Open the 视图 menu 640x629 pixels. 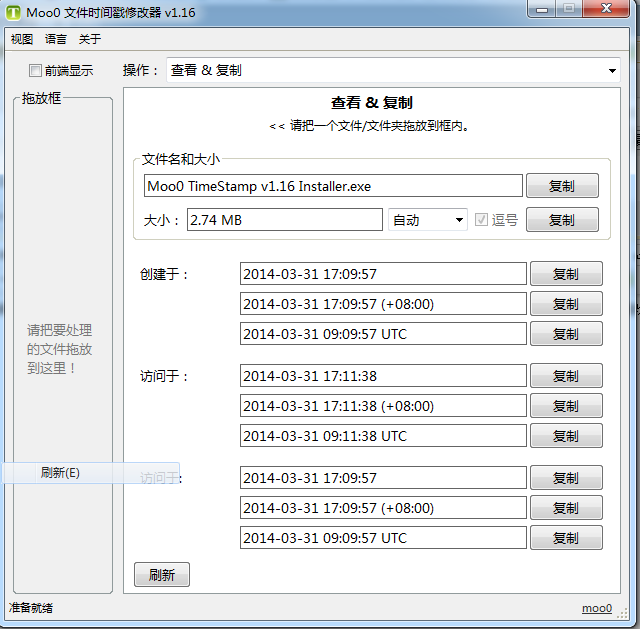coord(22,39)
